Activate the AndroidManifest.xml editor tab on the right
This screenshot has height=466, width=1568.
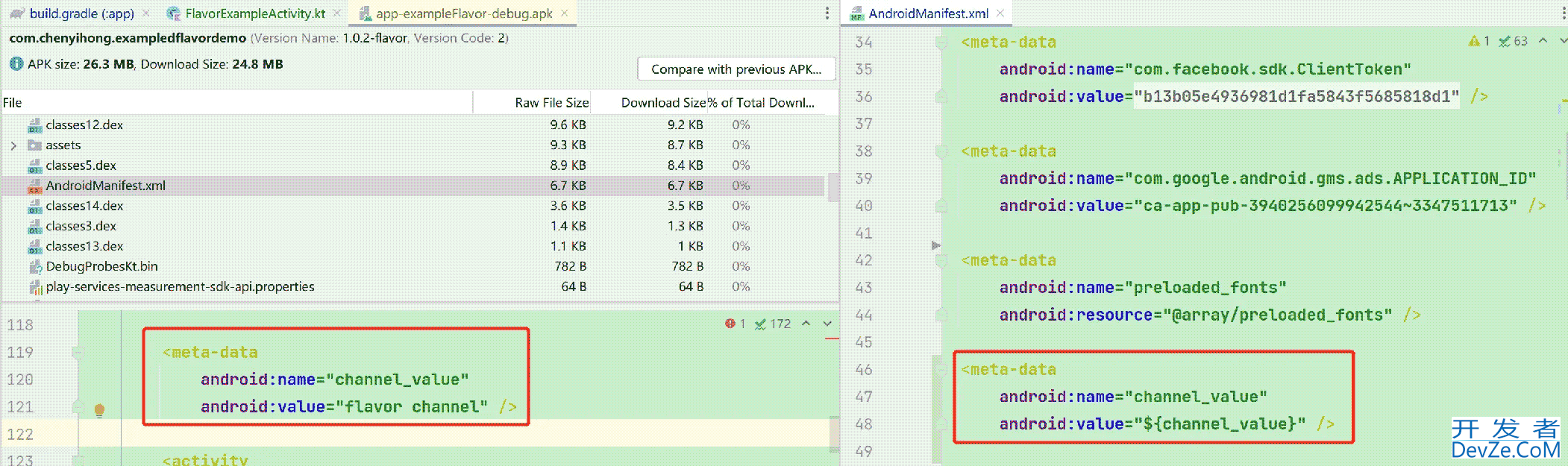pos(929,13)
